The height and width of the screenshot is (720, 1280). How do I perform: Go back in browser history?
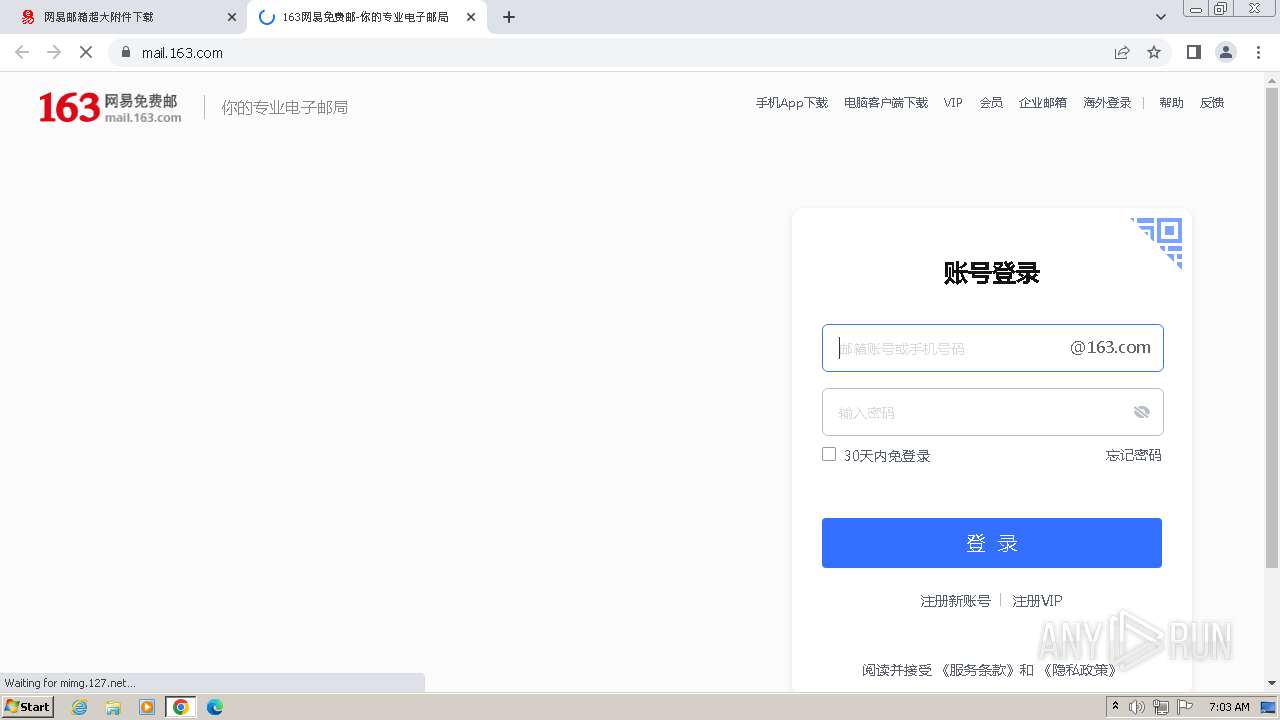[x=22, y=52]
